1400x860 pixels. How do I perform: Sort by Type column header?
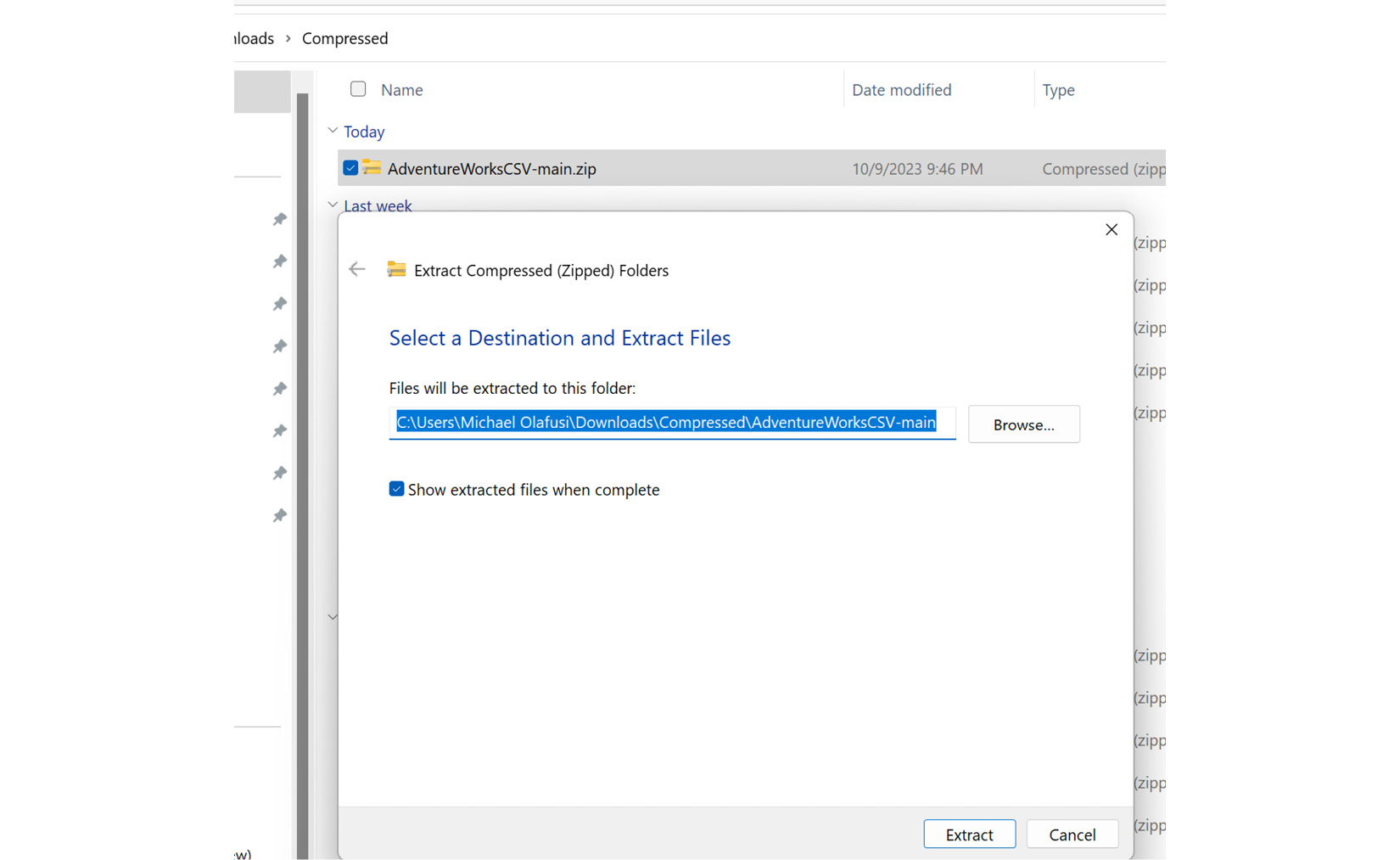[x=1058, y=90]
